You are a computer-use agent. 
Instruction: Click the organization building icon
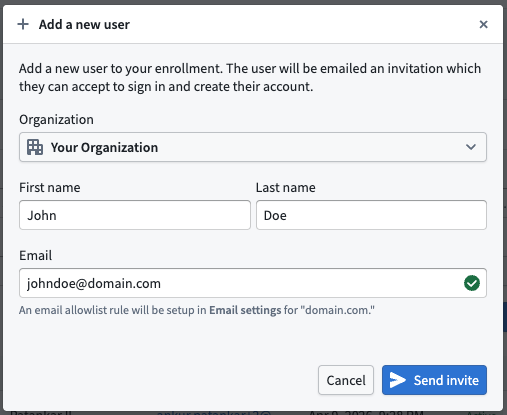click(x=35, y=147)
